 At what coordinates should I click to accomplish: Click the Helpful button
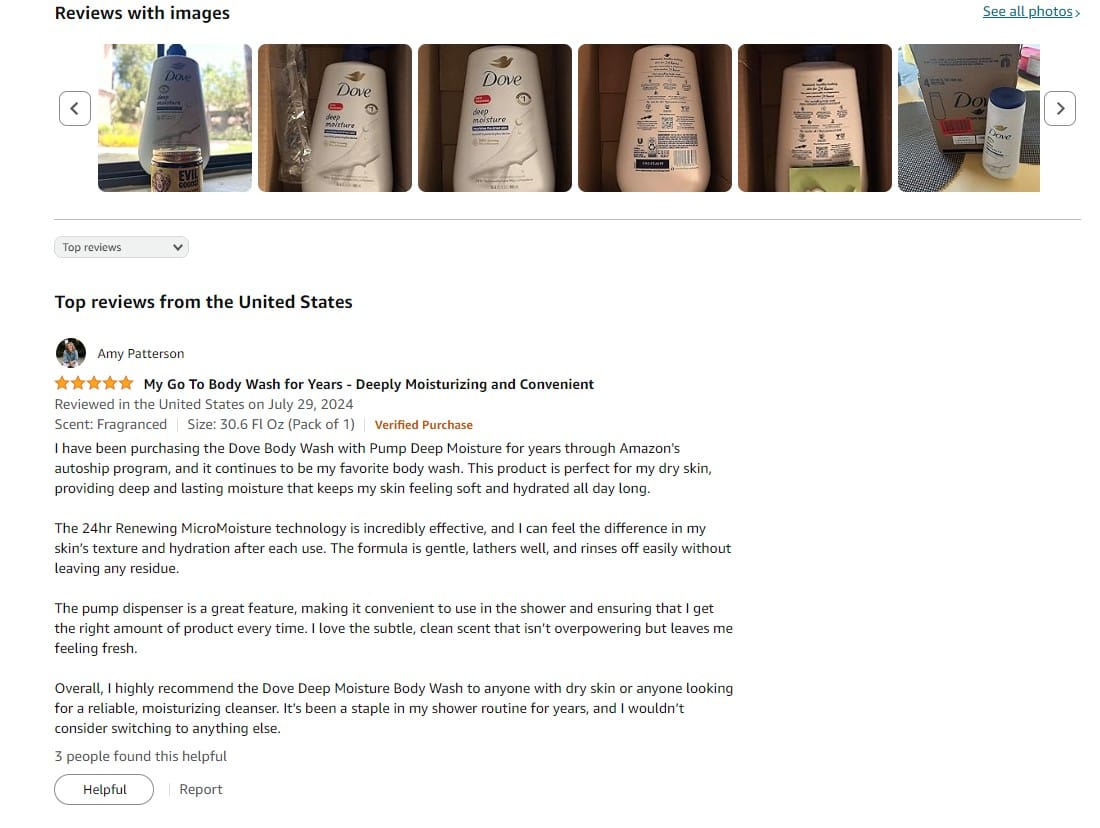(104, 789)
